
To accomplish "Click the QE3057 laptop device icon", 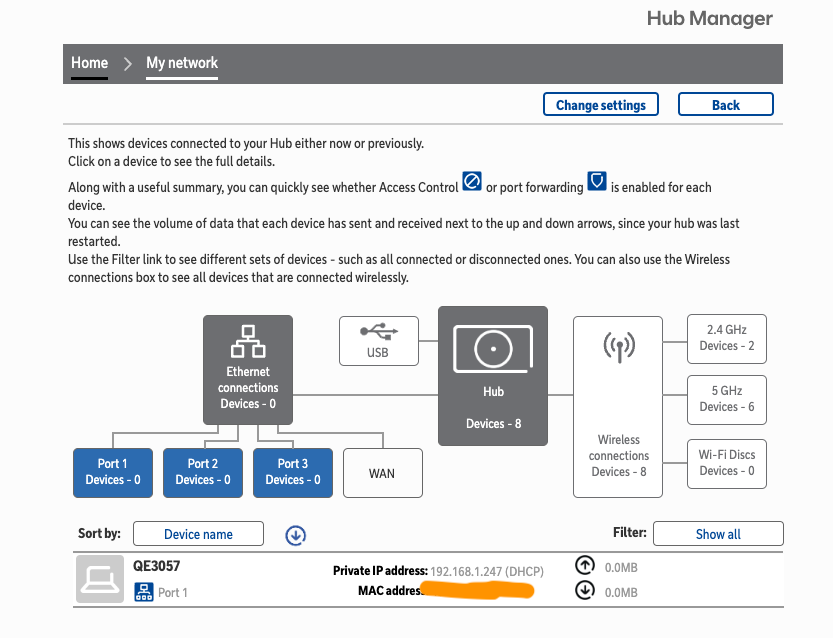I will [x=101, y=580].
